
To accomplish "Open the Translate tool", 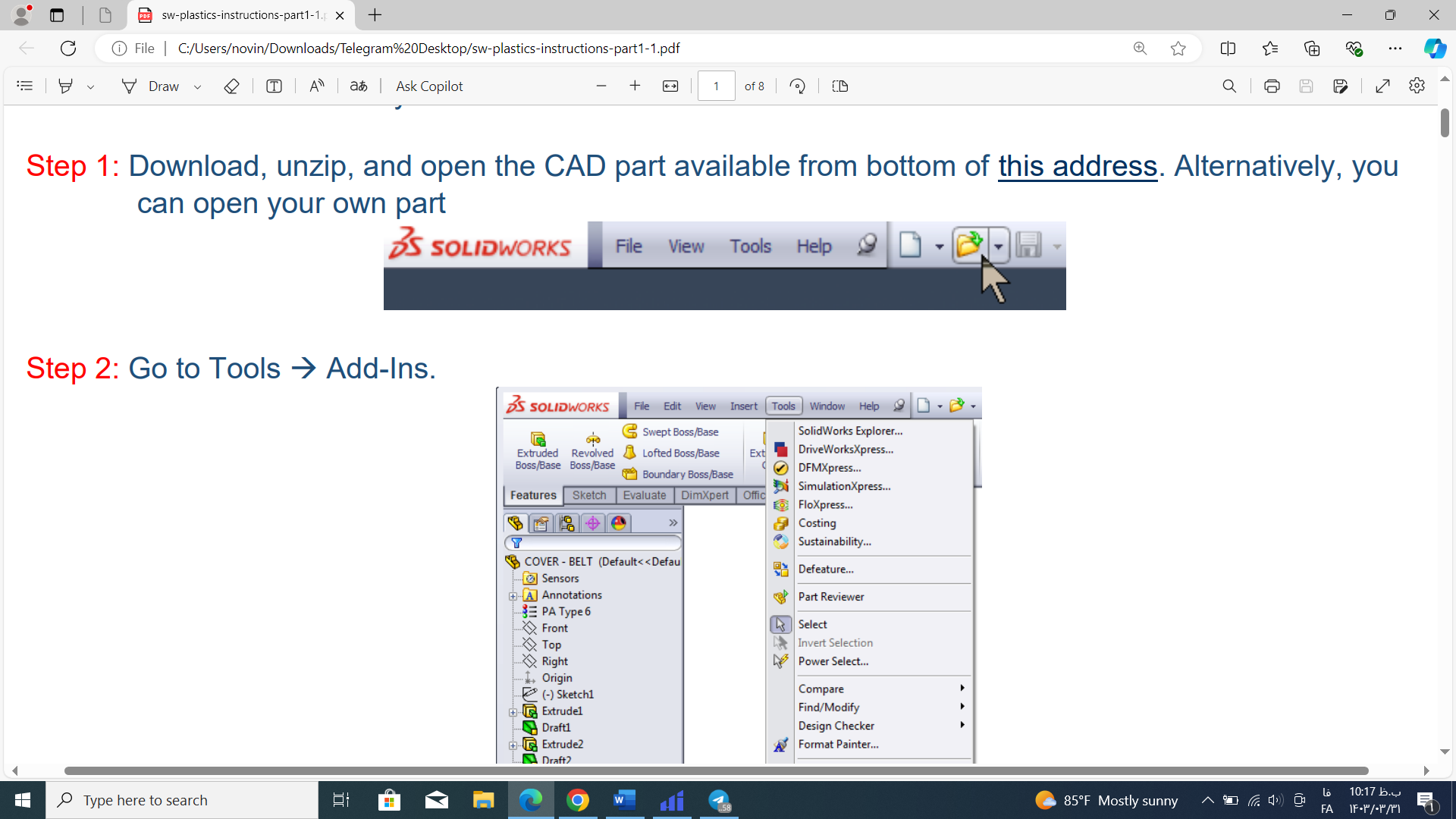I will click(x=359, y=86).
